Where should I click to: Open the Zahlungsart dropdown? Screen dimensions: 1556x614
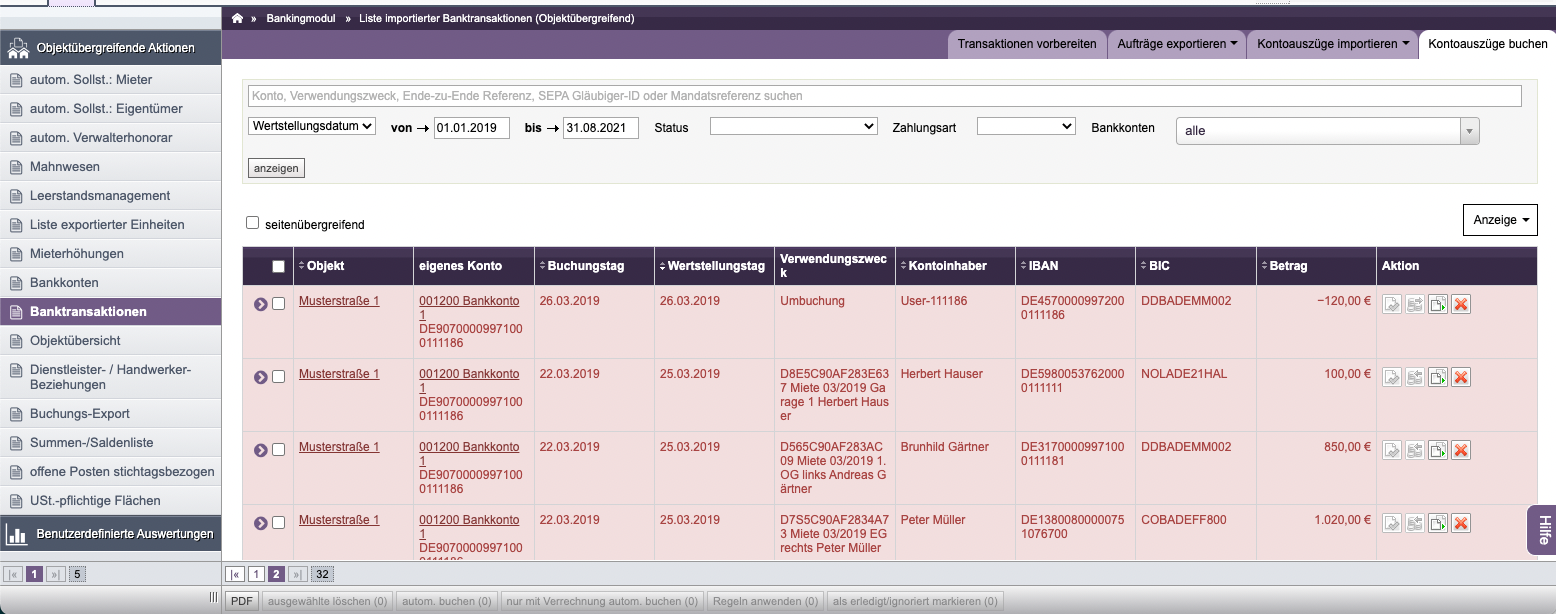[1026, 126]
